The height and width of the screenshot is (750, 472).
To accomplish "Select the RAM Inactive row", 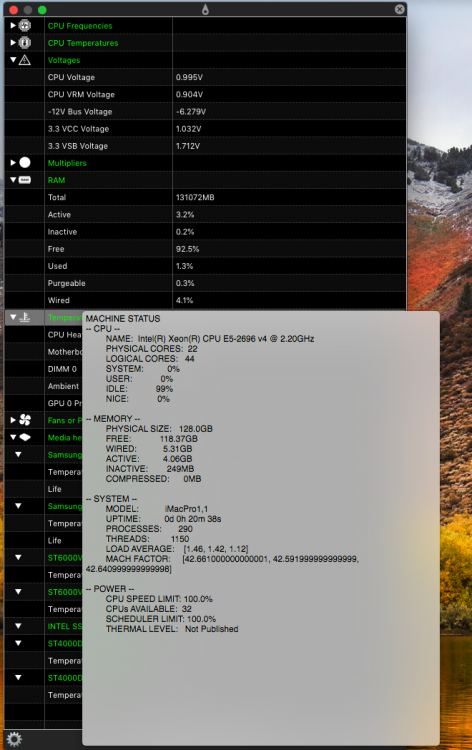I will coord(205,232).
